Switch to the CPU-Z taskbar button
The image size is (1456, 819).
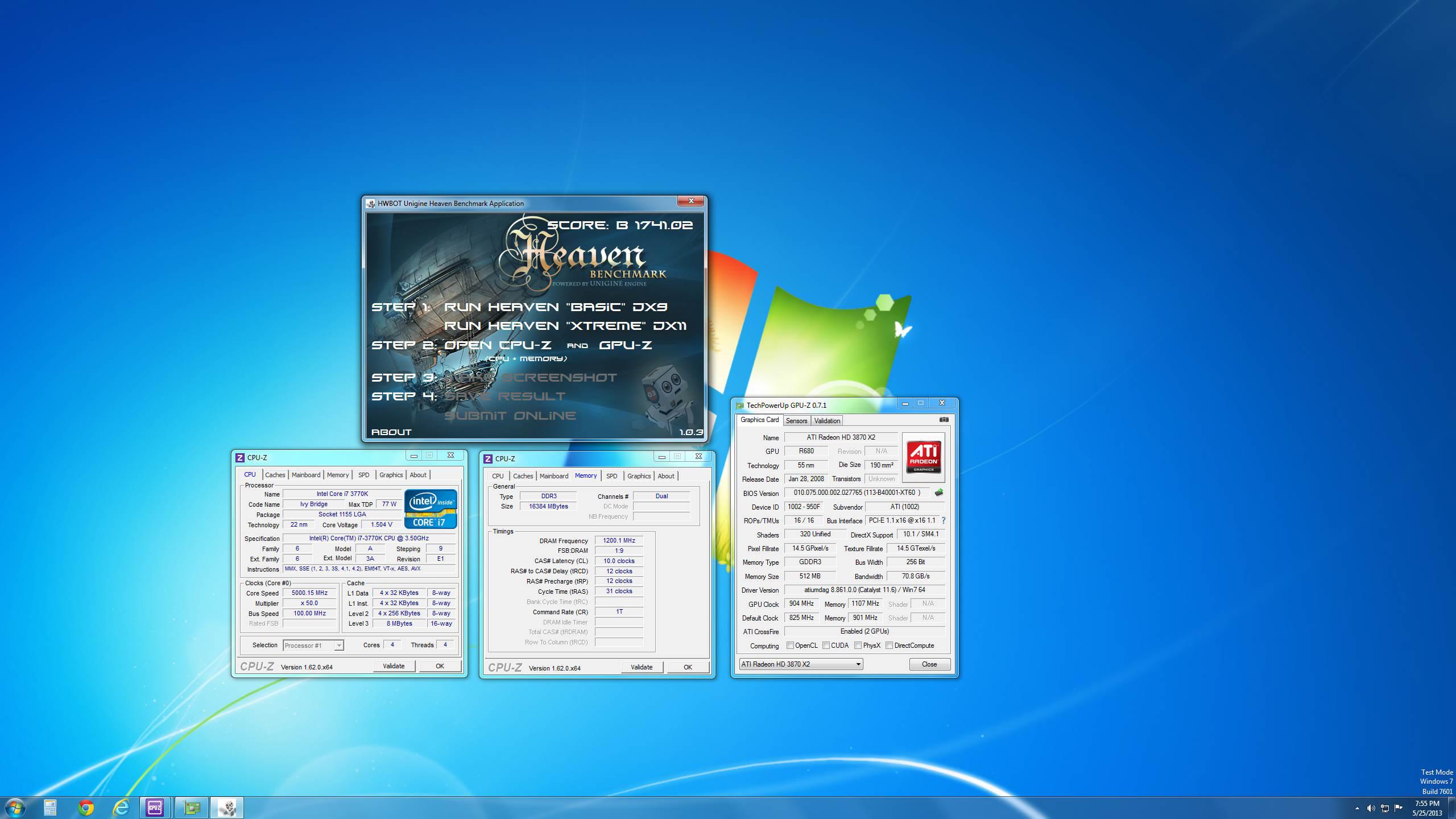(x=155, y=808)
